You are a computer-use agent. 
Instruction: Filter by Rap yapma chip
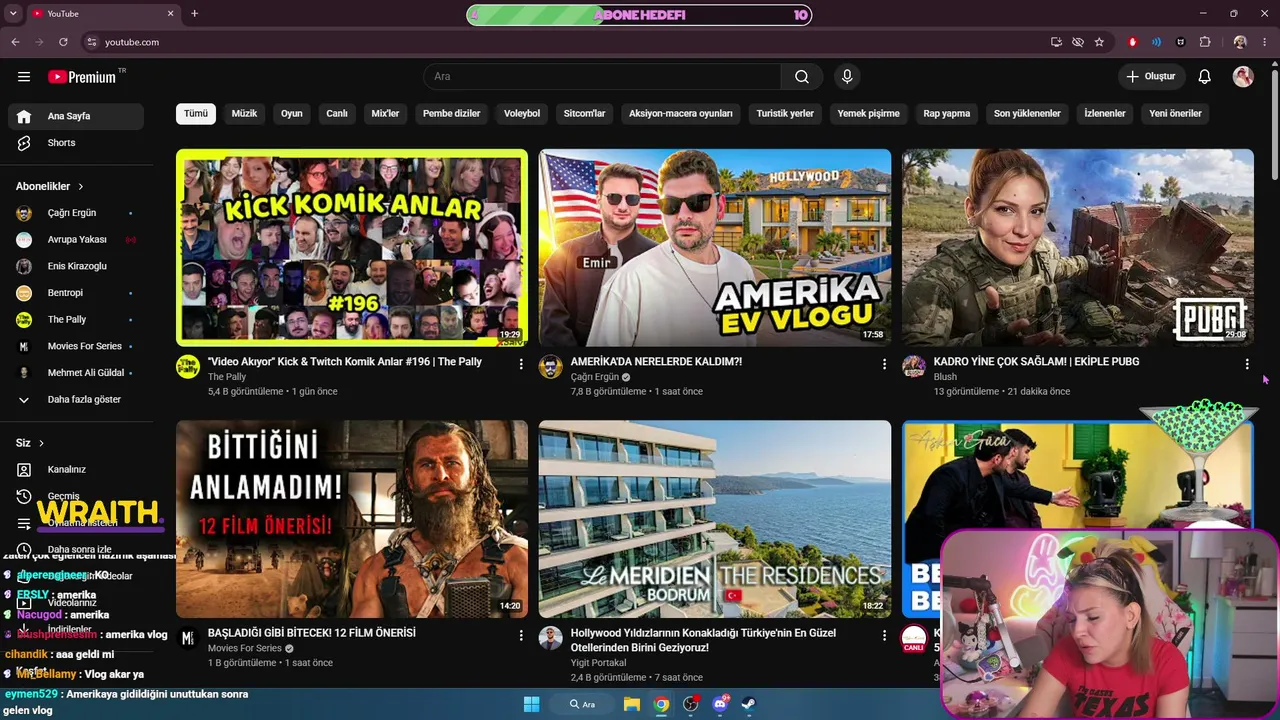pos(947,114)
